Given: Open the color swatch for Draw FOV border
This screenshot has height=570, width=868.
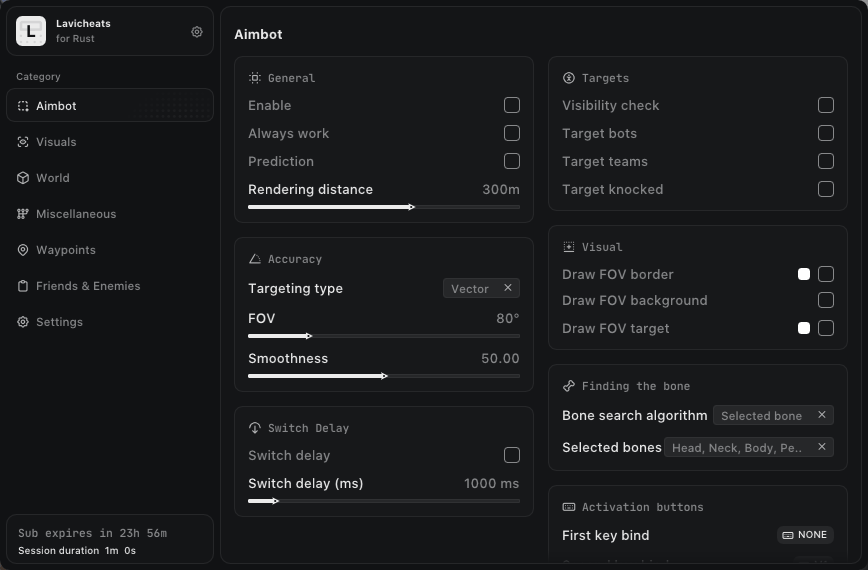Looking at the screenshot, I should point(804,274).
